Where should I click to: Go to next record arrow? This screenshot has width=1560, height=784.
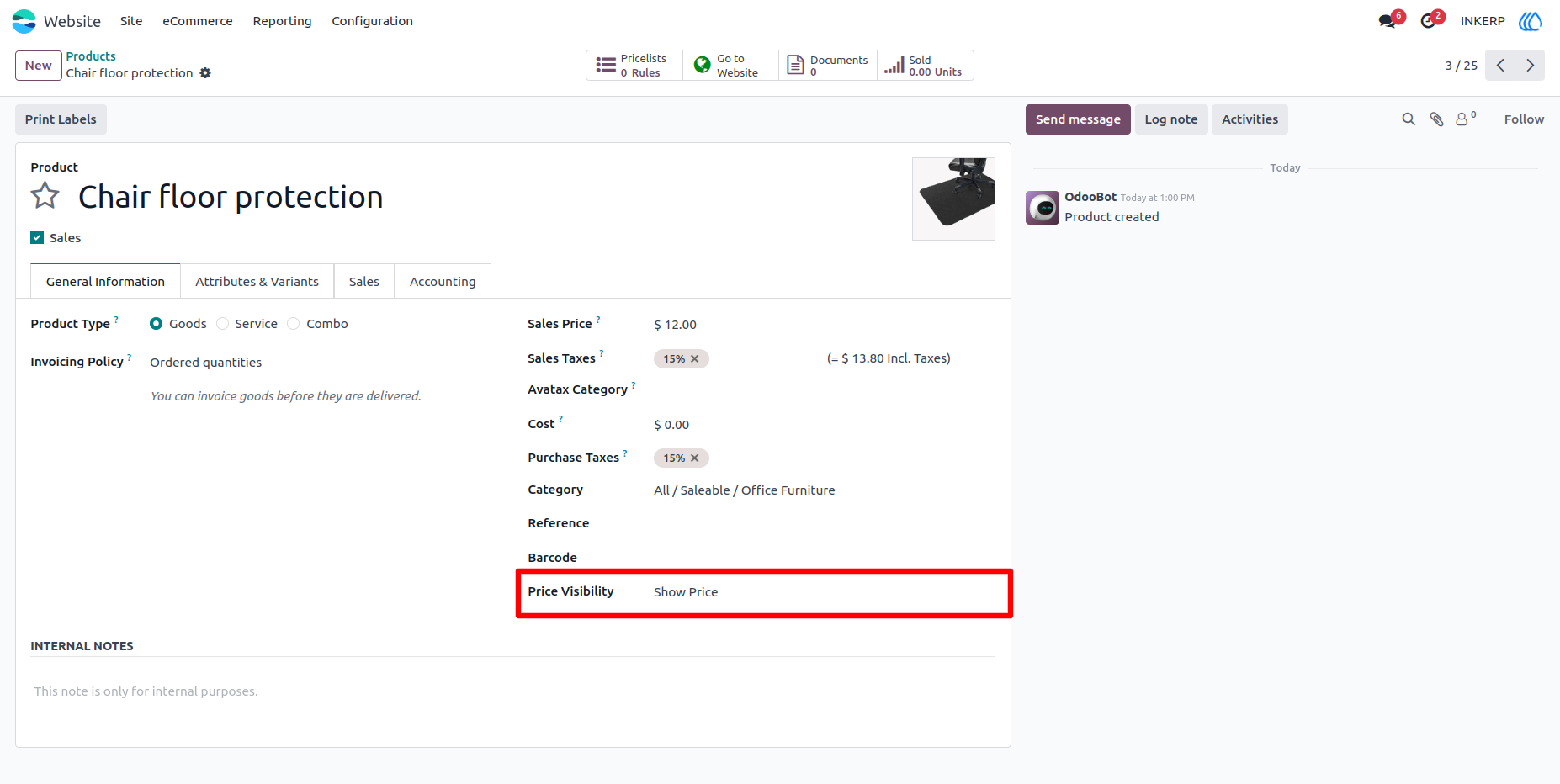point(1531,66)
